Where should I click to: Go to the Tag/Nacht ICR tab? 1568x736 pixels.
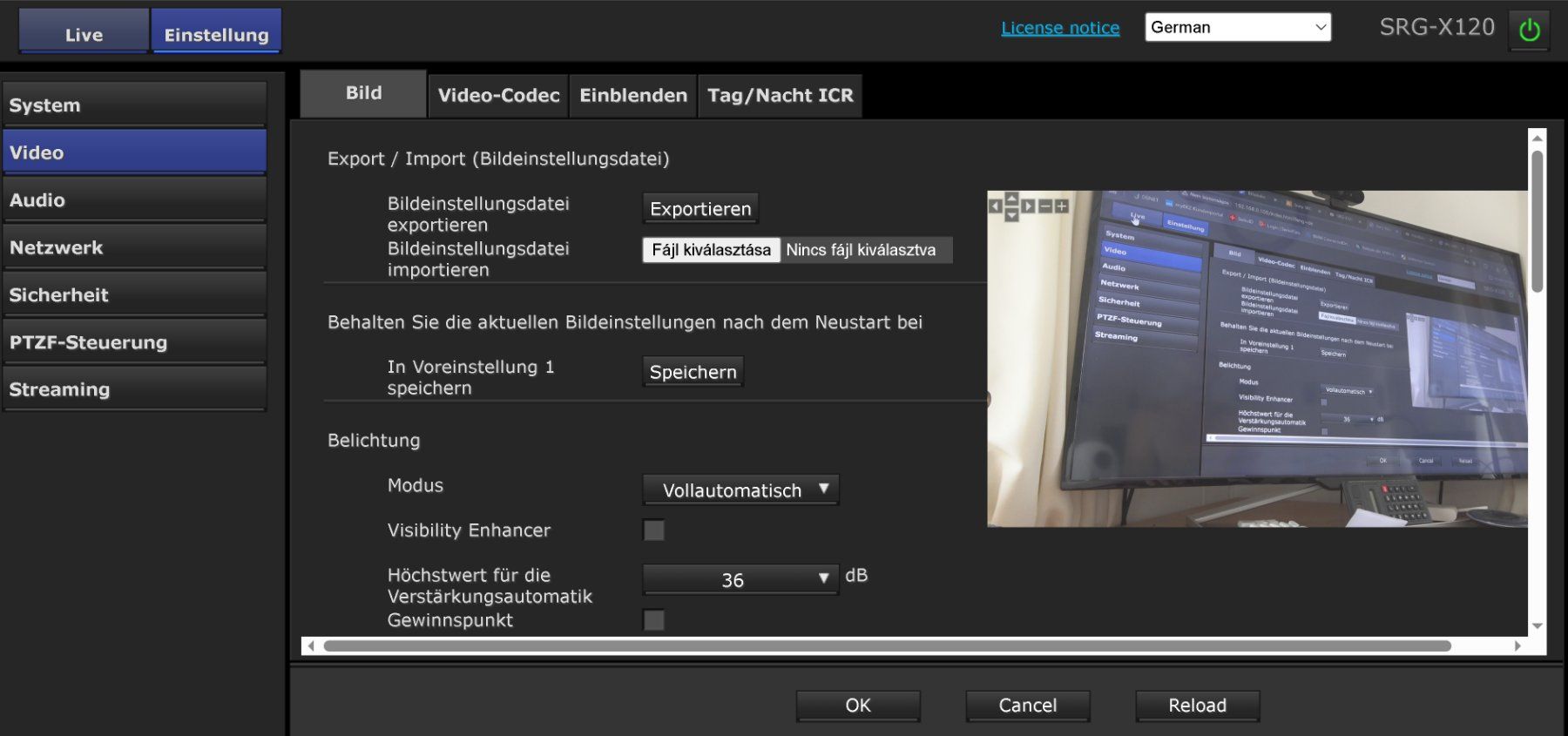click(780, 96)
